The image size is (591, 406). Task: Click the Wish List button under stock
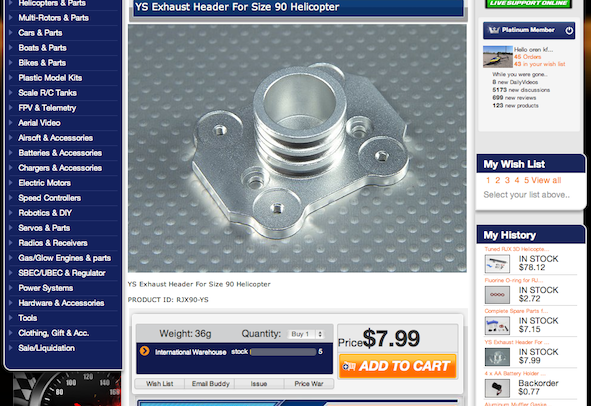coord(160,384)
